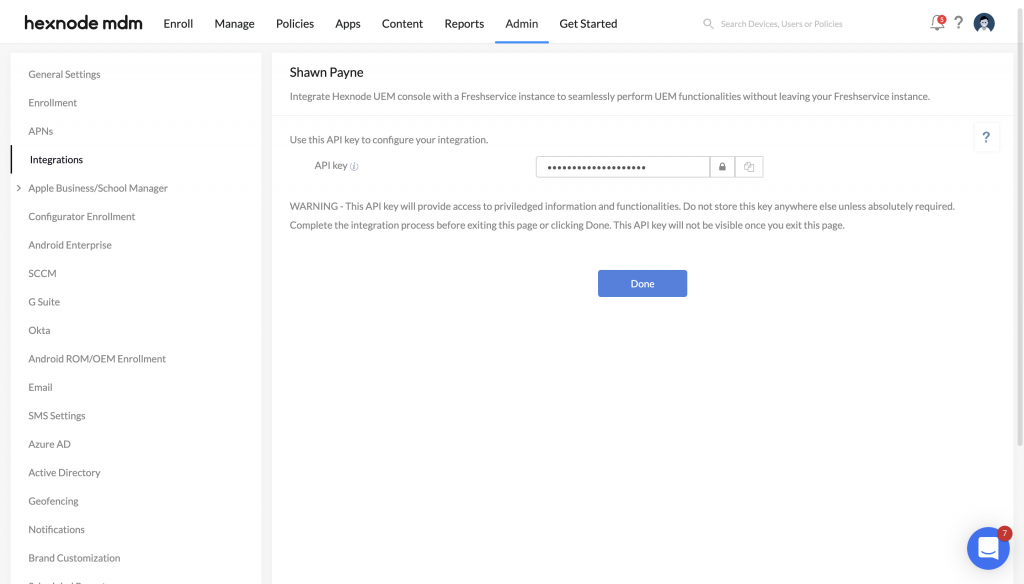Open the help question mark icon
The height and width of the screenshot is (584, 1024).
[x=958, y=23]
